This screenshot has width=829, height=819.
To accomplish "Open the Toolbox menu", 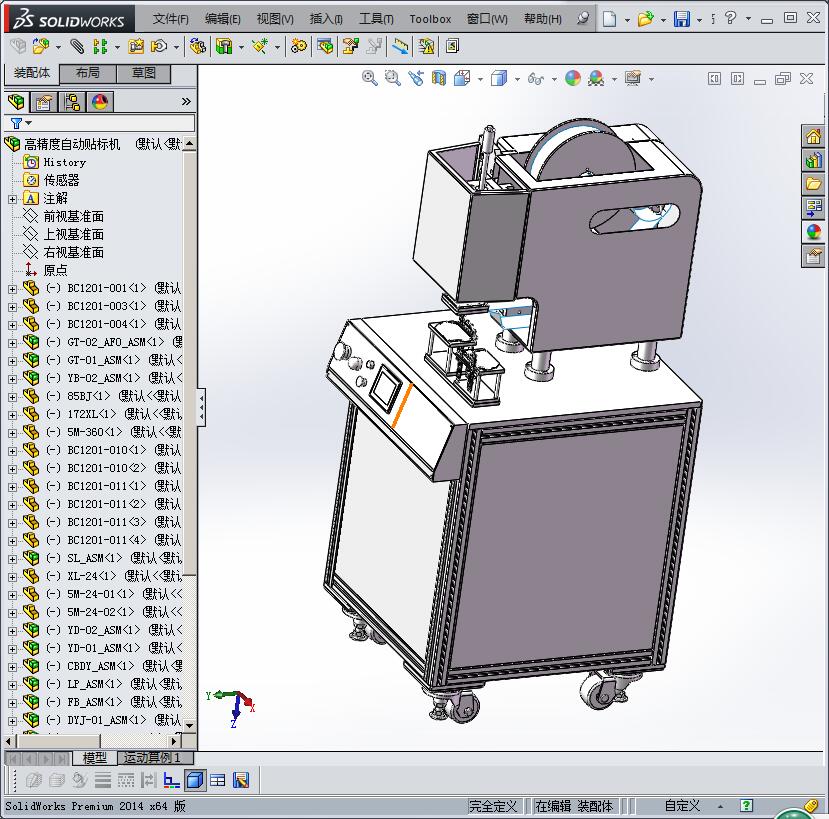I will 430,20.
